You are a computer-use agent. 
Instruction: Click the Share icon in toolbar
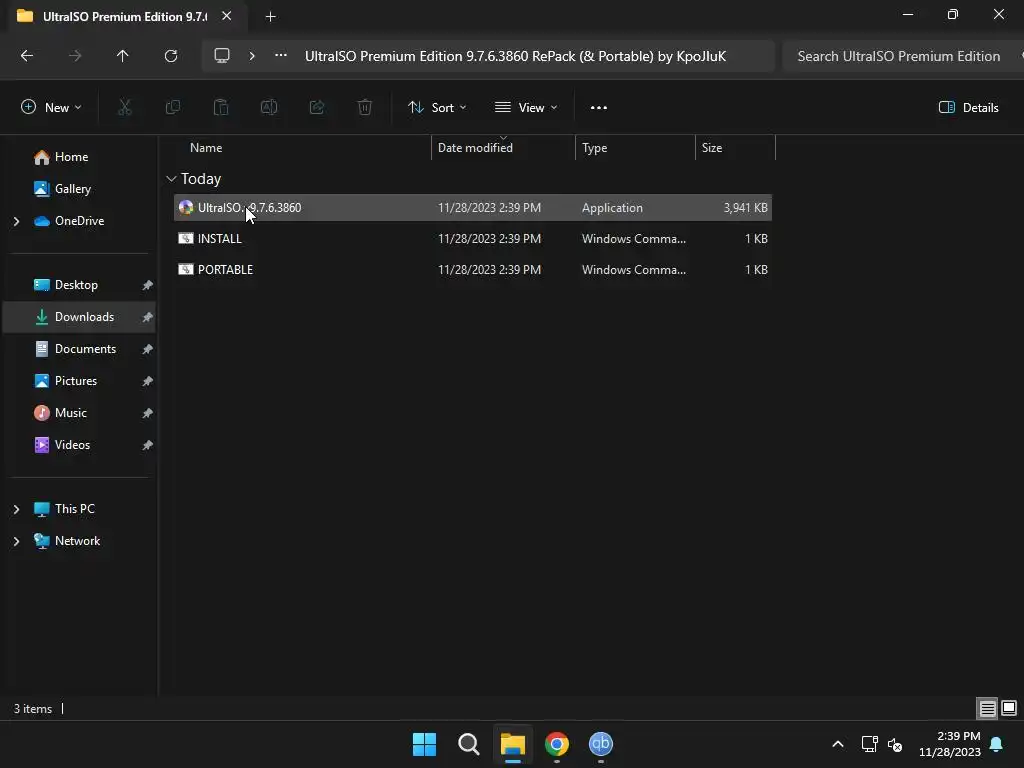(x=317, y=108)
